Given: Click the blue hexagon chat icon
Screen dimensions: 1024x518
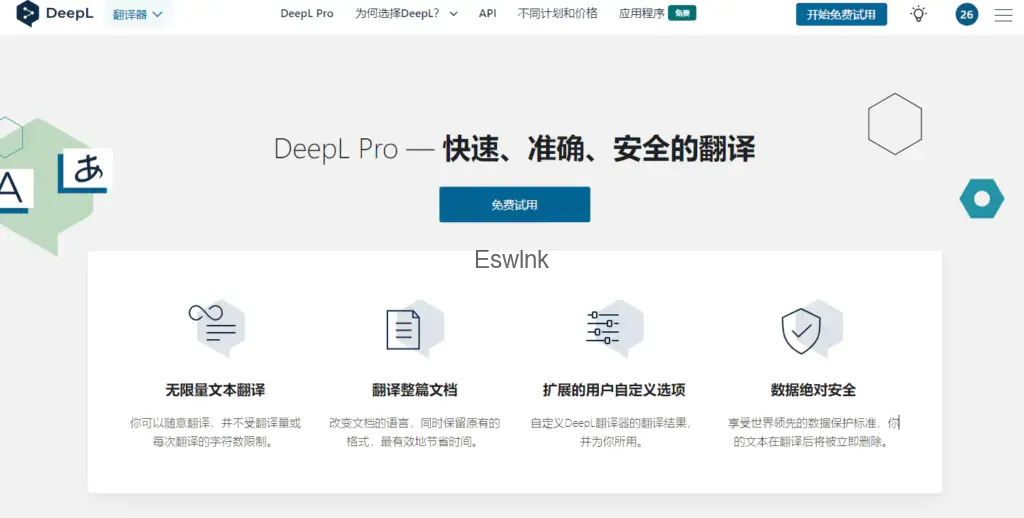Looking at the screenshot, I should 981,199.
